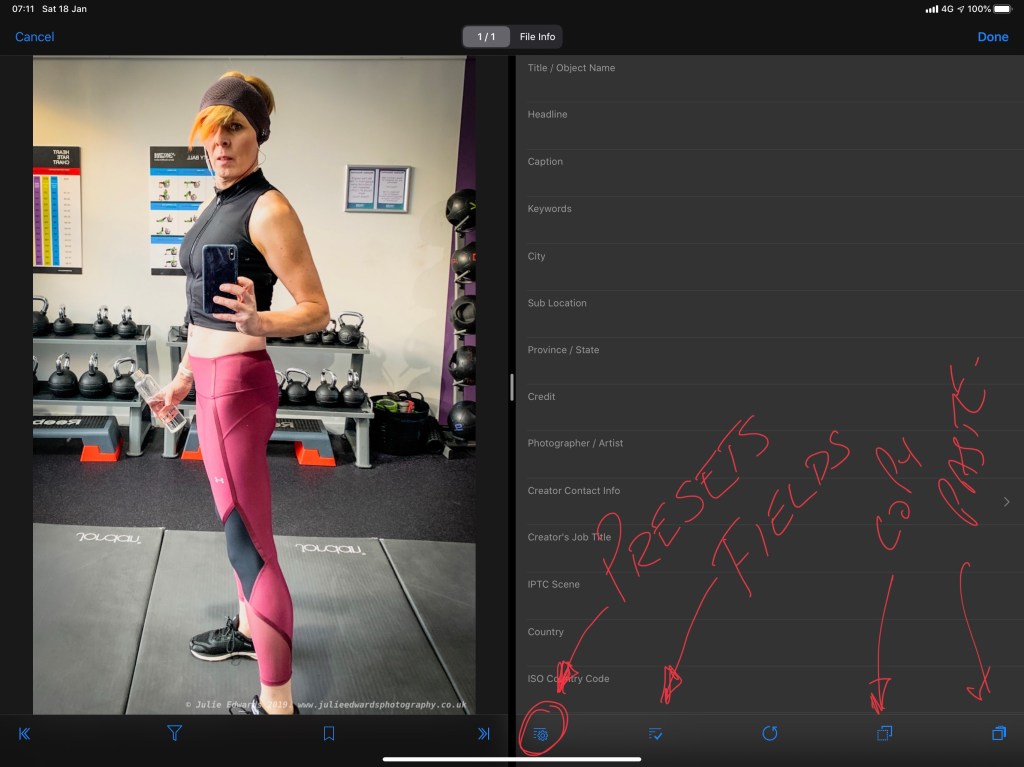Tap the reset circular arrow icon
Viewport: 1024px width, 767px height.
tap(769, 734)
